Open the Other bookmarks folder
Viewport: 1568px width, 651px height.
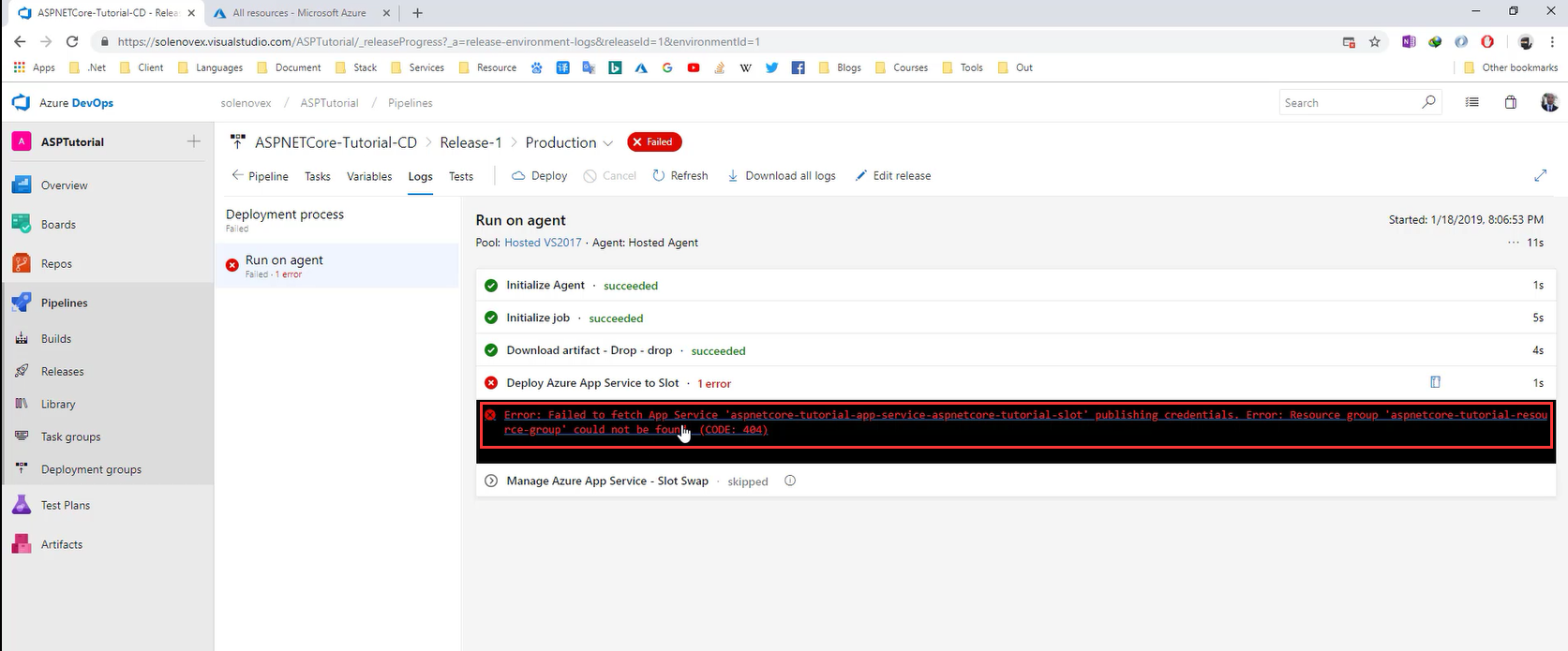pos(1511,67)
